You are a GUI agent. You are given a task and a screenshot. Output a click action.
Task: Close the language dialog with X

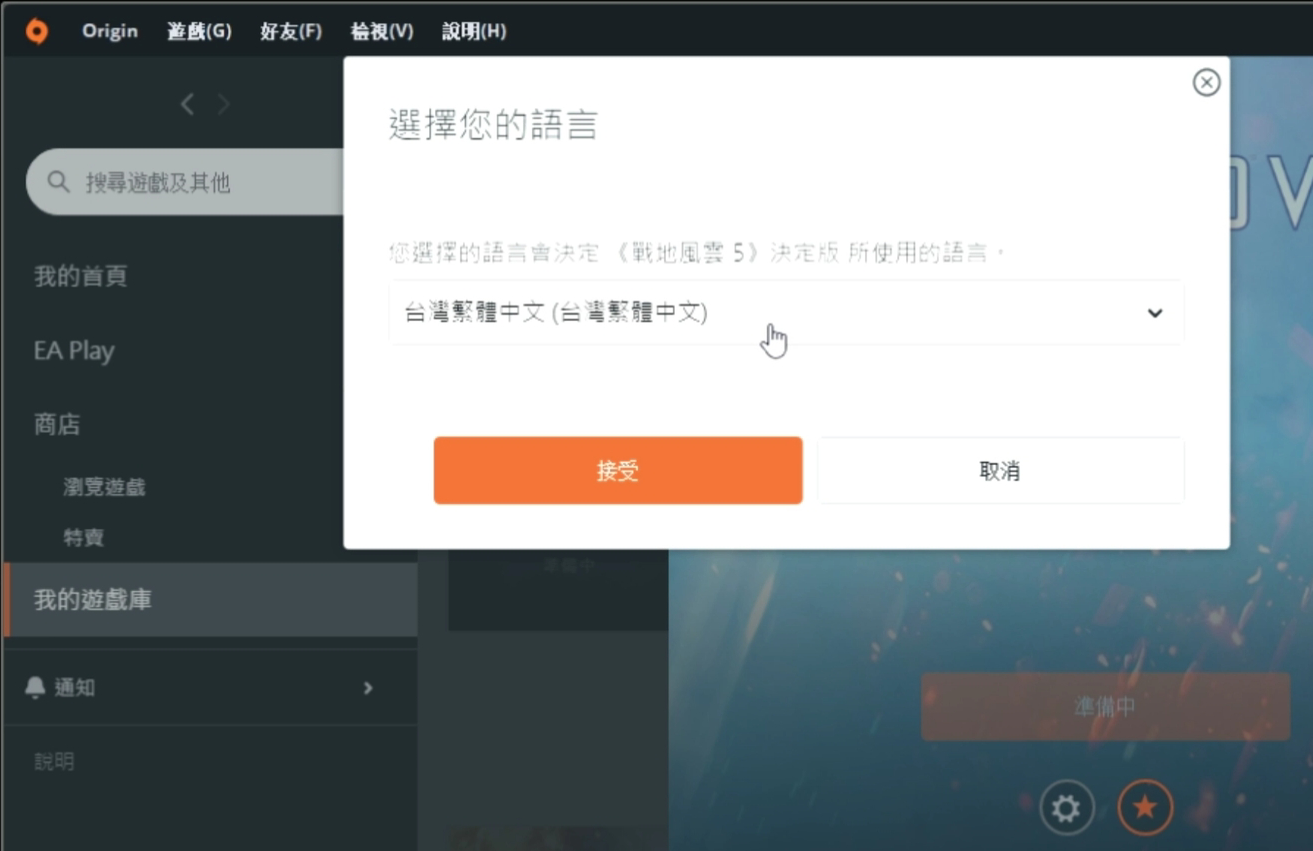tap(1207, 83)
